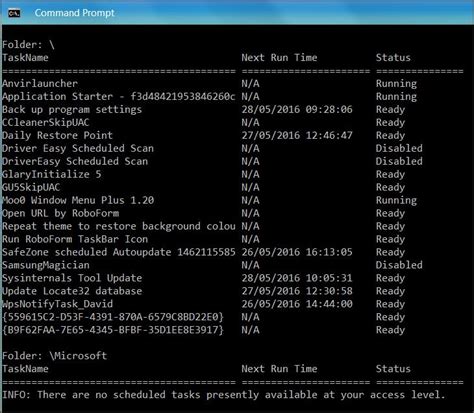Viewport: 474px width, 413px height.
Task: Select 'Back up program settings' task name
Action: click(72, 109)
